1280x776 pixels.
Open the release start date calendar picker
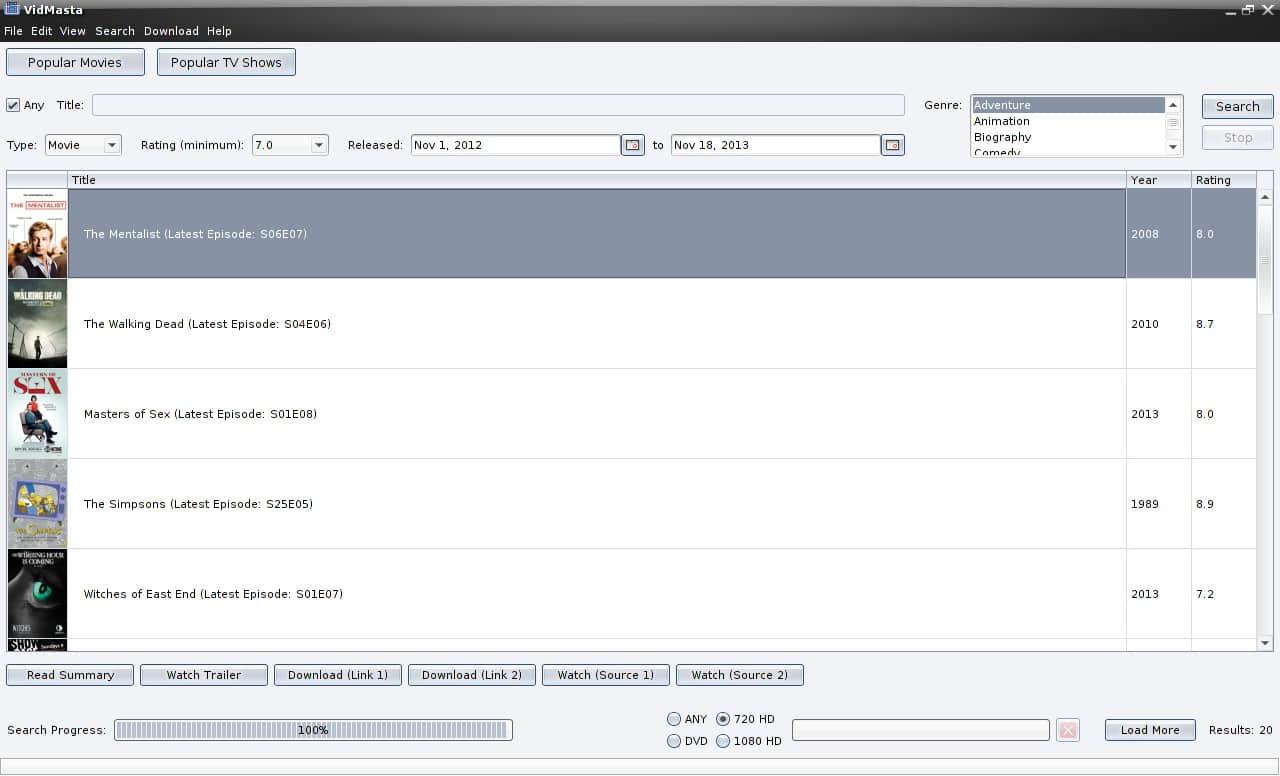pos(632,145)
